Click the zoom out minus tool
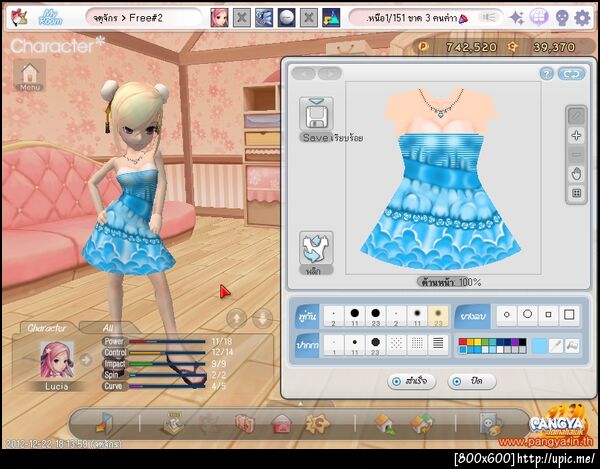 [576, 155]
